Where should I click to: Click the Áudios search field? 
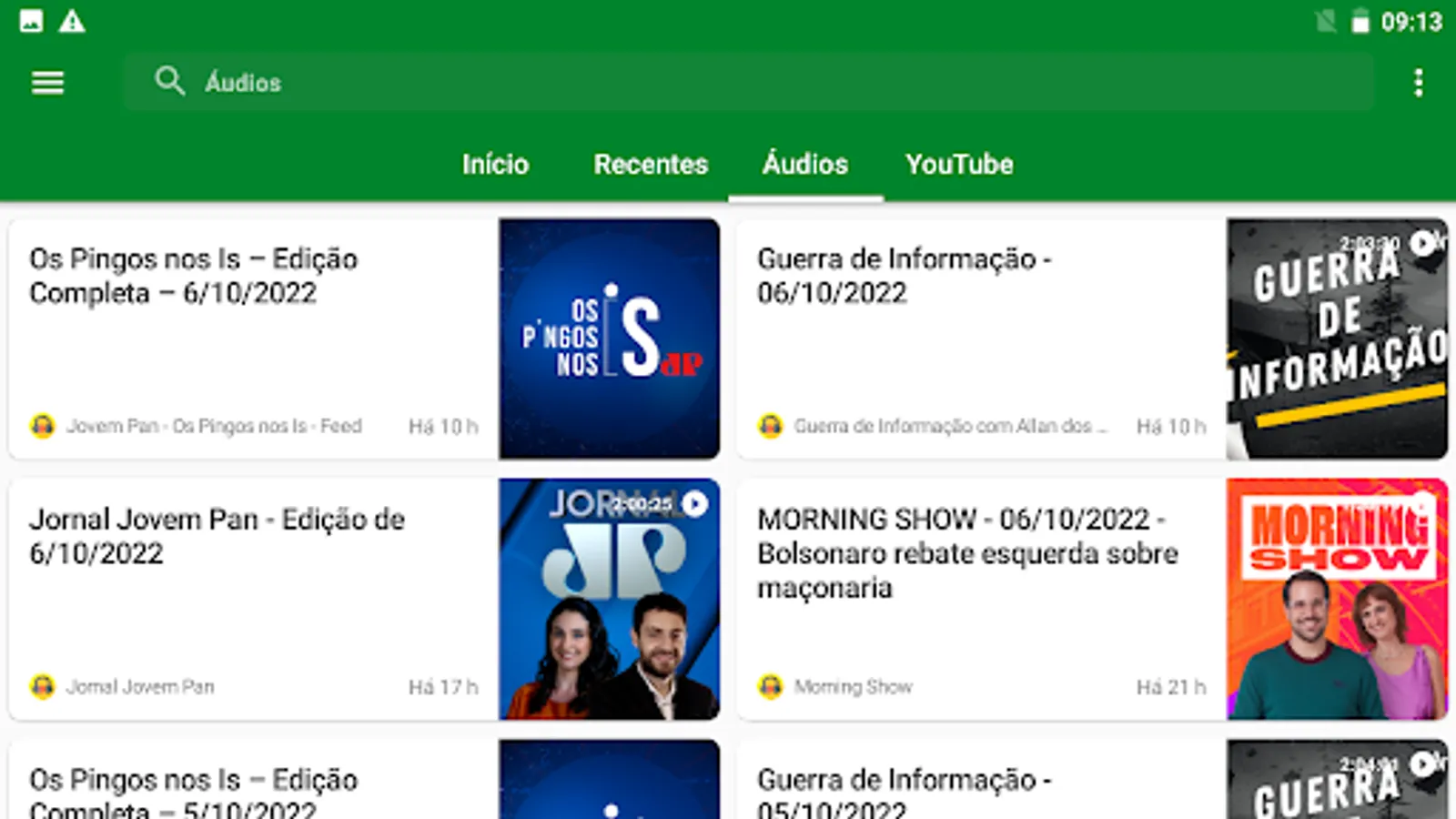click(x=748, y=82)
